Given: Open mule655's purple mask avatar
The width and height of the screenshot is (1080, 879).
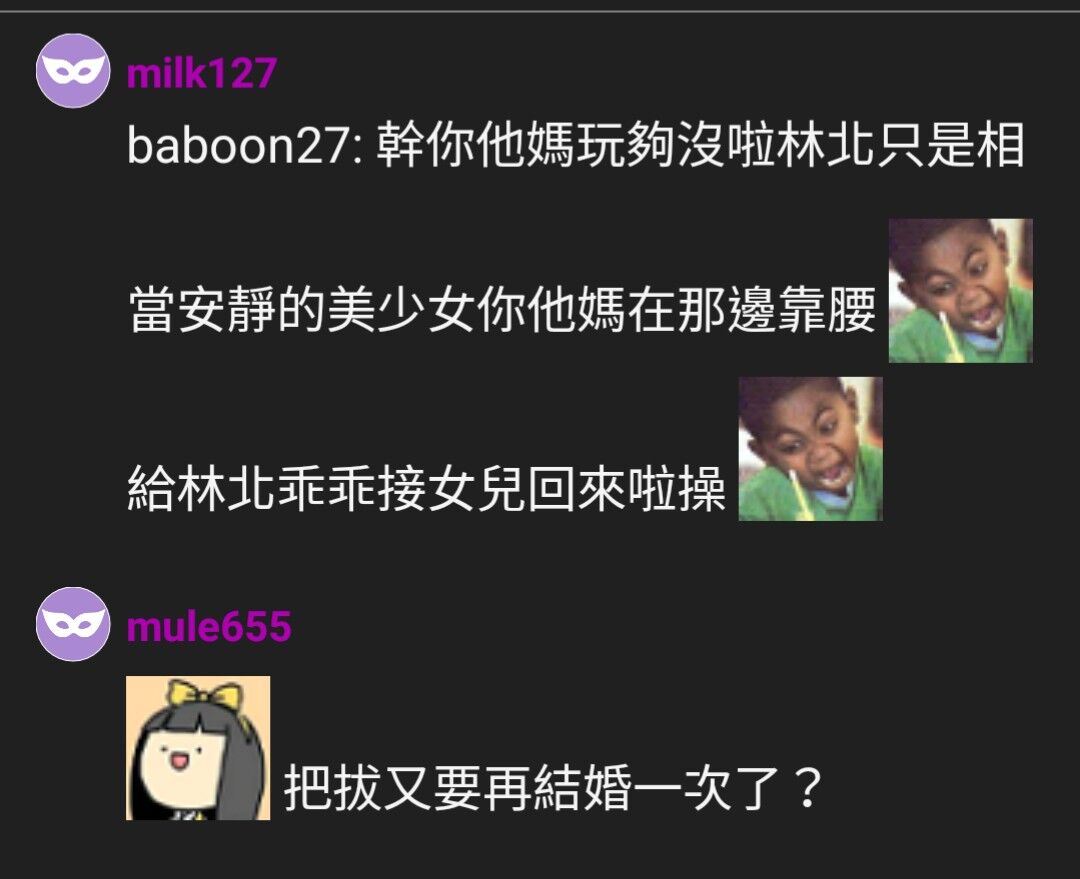Looking at the screenshot, I should pyautogui.click(x=73, y=624).
